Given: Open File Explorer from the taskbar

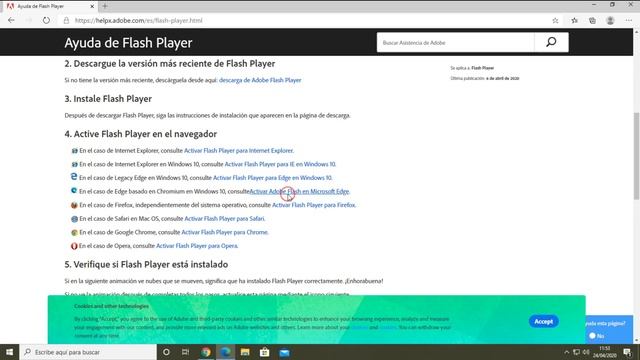Looking at the screenshot, I should (245, 352).
